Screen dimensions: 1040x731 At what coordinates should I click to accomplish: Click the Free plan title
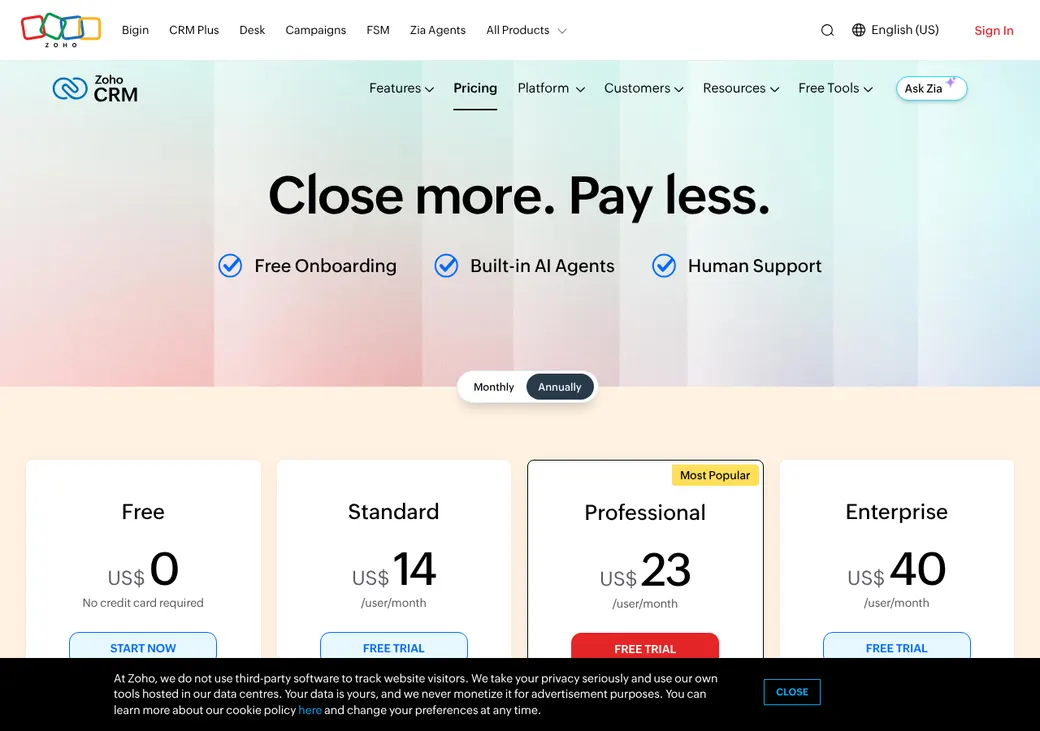tap(143, 511)
